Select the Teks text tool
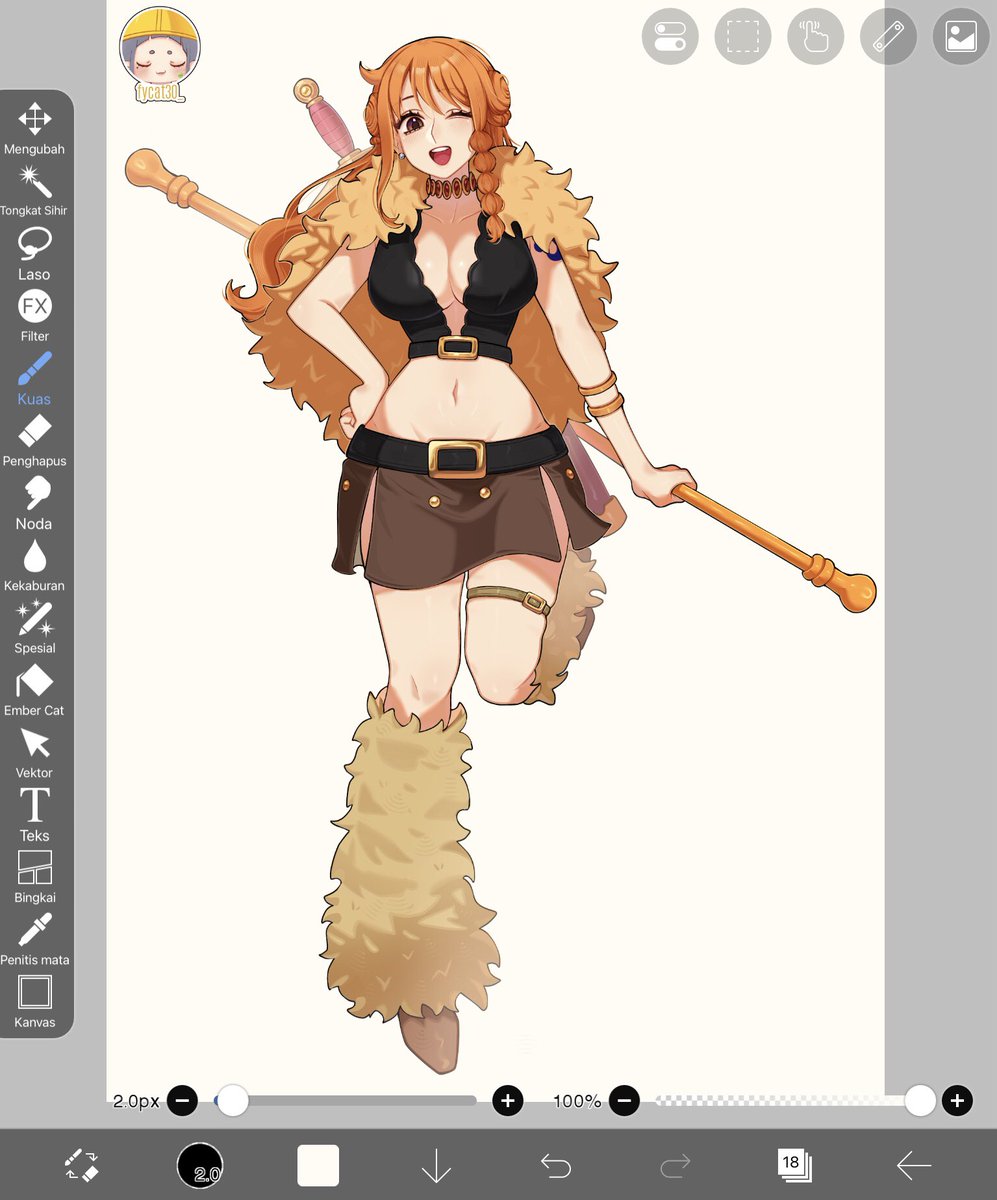Image resolution: width=997 pixels, height=1200 pixels. (x=34, y=815)
